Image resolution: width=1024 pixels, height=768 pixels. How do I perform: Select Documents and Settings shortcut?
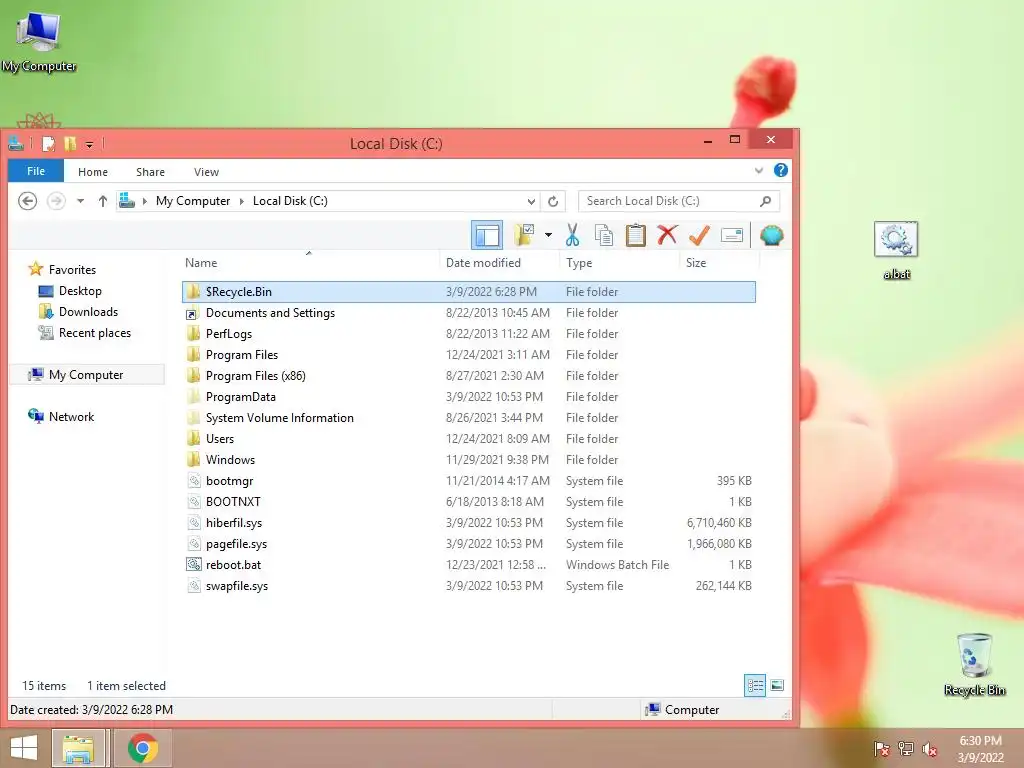coord(468,313)
